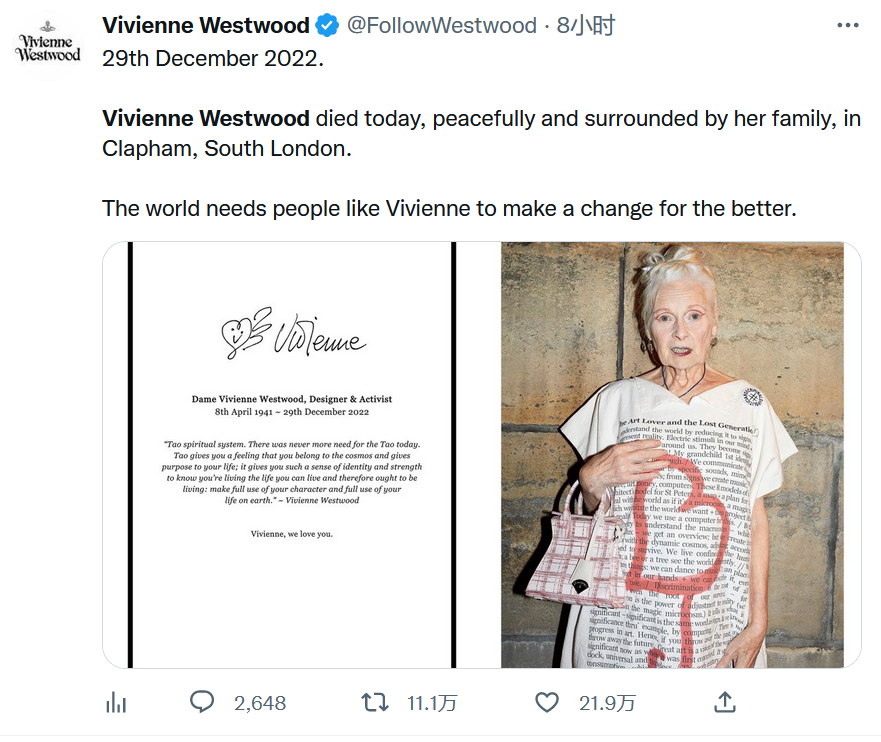Click the 21.9万 like count
881x742 pixels.
tap(607, 703)
